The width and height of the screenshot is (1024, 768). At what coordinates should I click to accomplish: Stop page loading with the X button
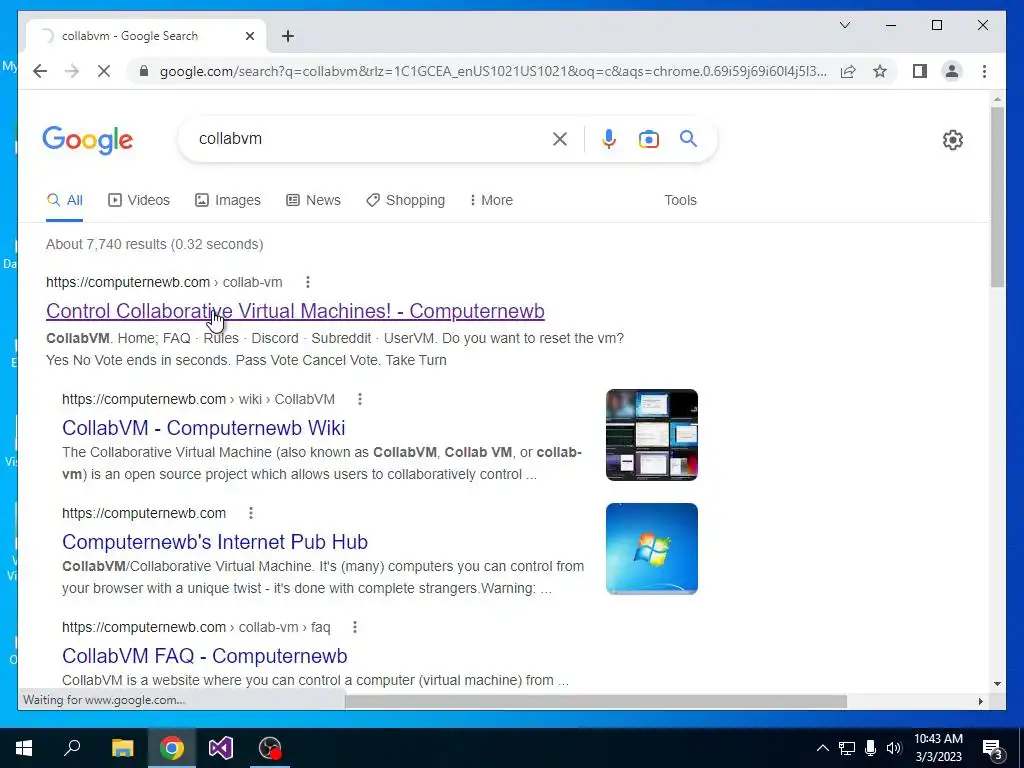point(104,71)
